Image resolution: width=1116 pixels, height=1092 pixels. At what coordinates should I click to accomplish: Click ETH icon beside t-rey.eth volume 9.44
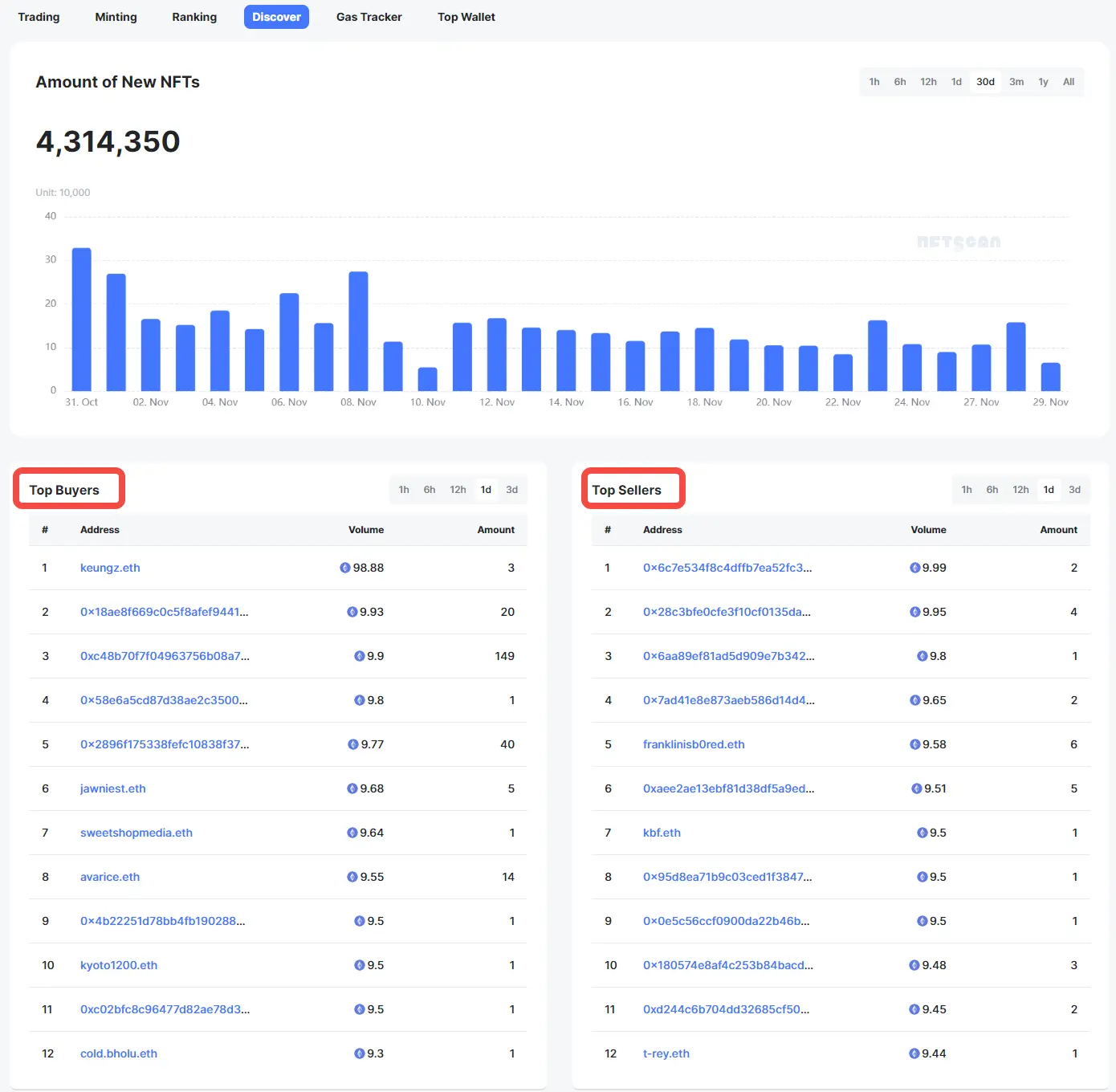click(x=914, y=1053)
